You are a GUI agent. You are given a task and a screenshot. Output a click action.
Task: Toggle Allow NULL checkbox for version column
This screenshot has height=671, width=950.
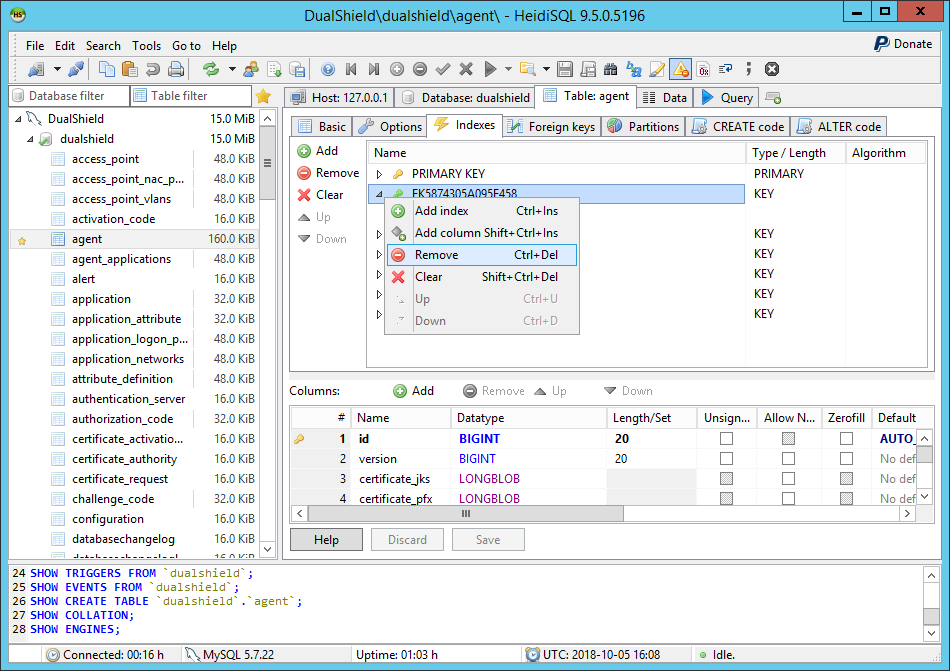(x=788, y=458)
